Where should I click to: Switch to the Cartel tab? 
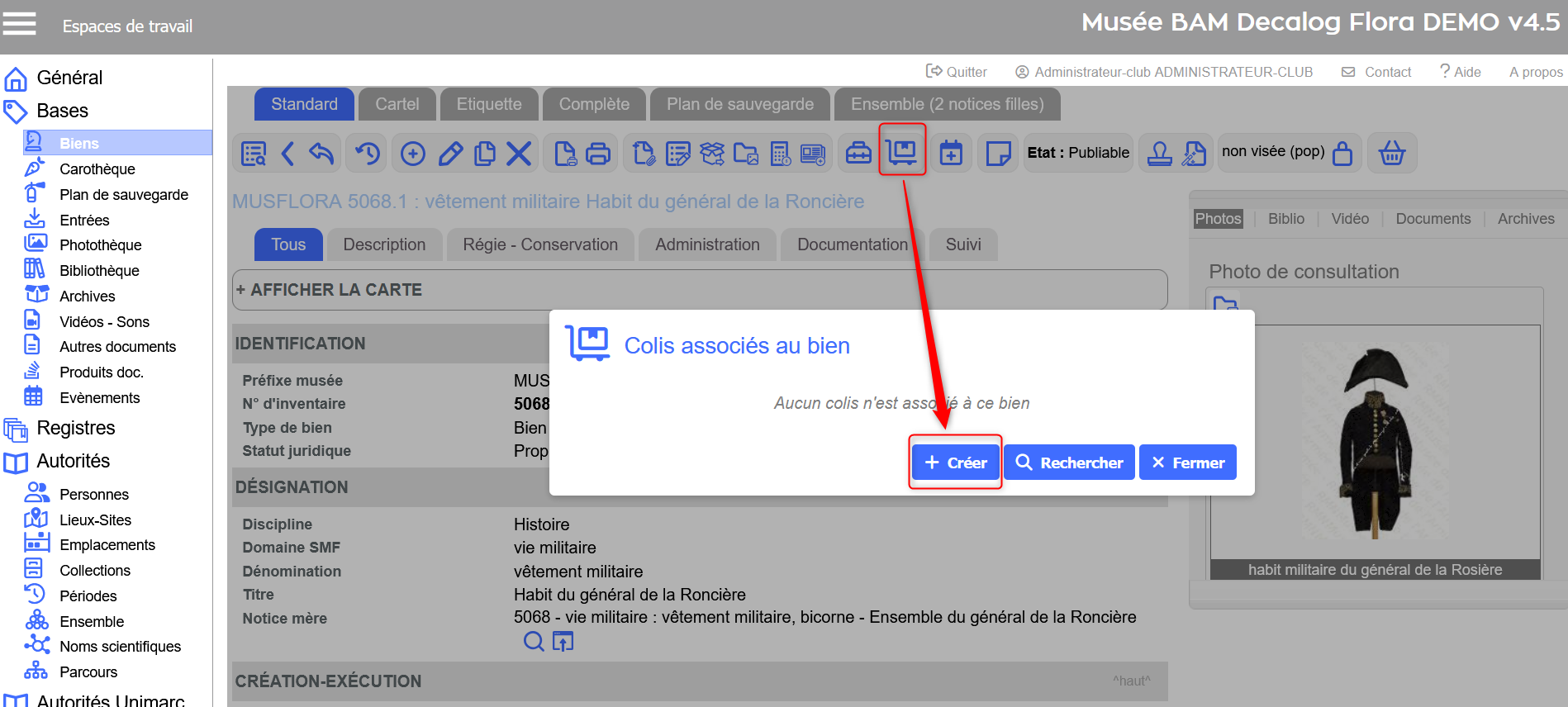tap(397, 104)
